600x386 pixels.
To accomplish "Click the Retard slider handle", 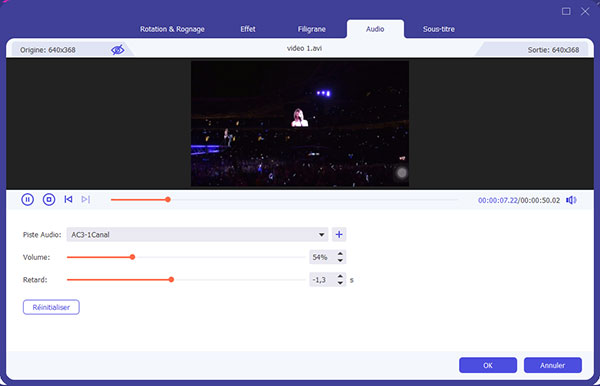I will click(x=171, y=280).
